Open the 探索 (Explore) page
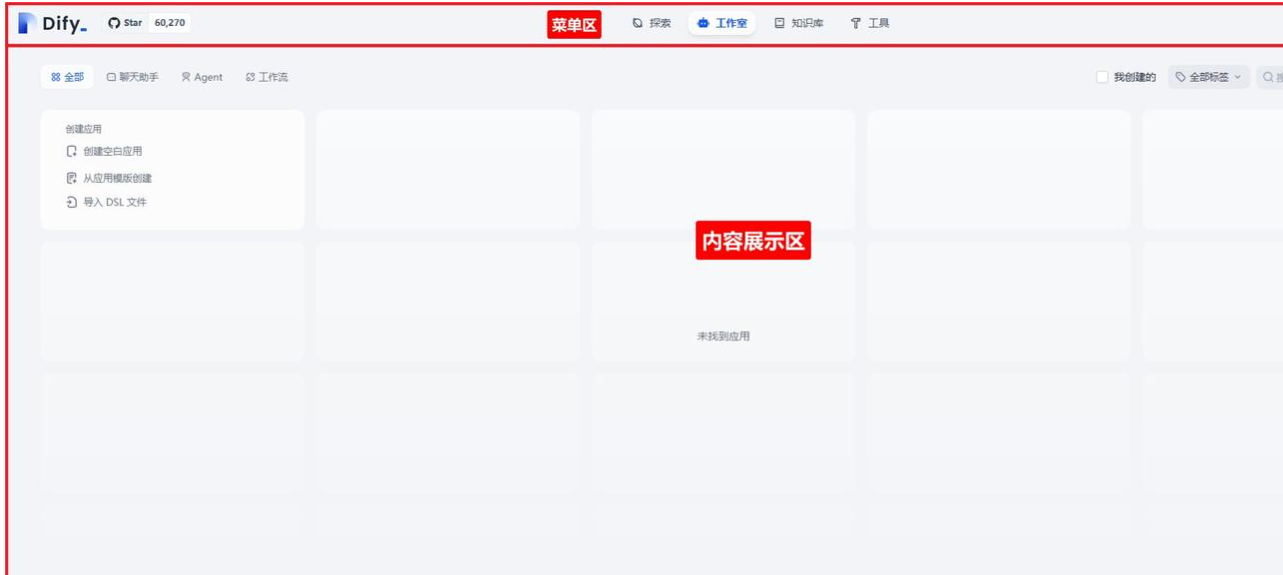The image size is (1283, 575). pos(652,23)
